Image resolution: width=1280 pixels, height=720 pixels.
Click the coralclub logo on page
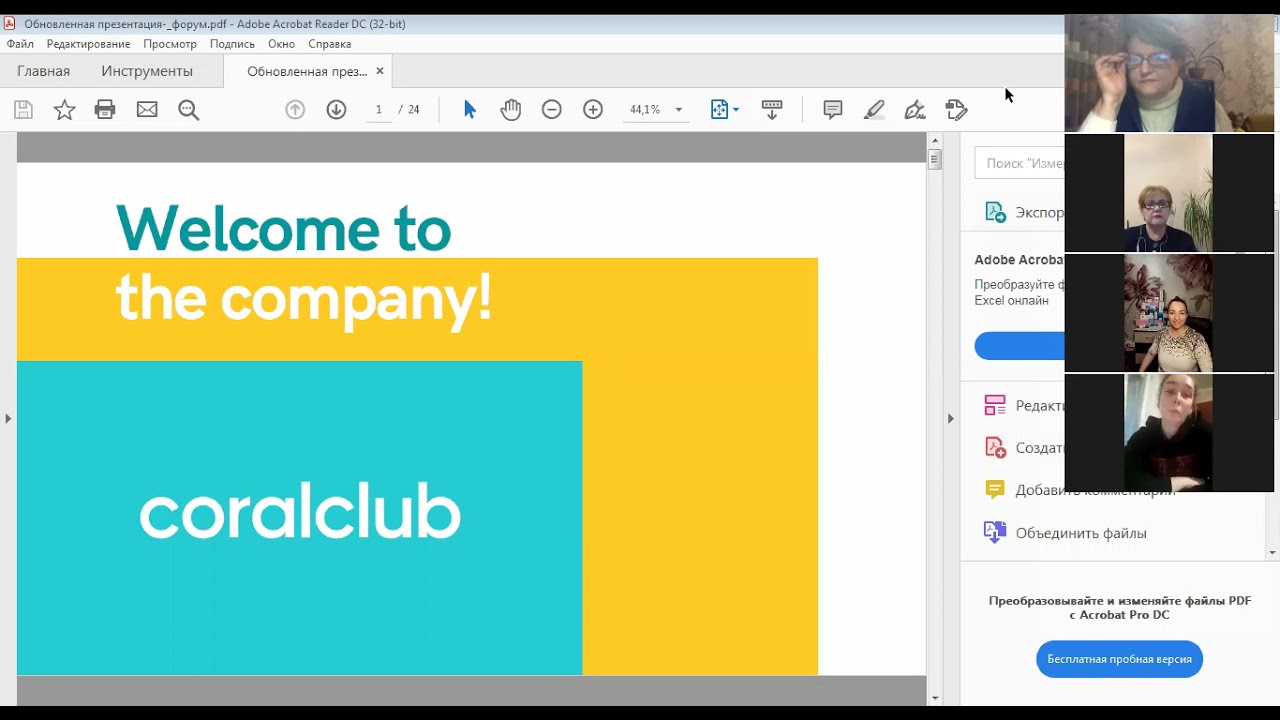point(300,511)
